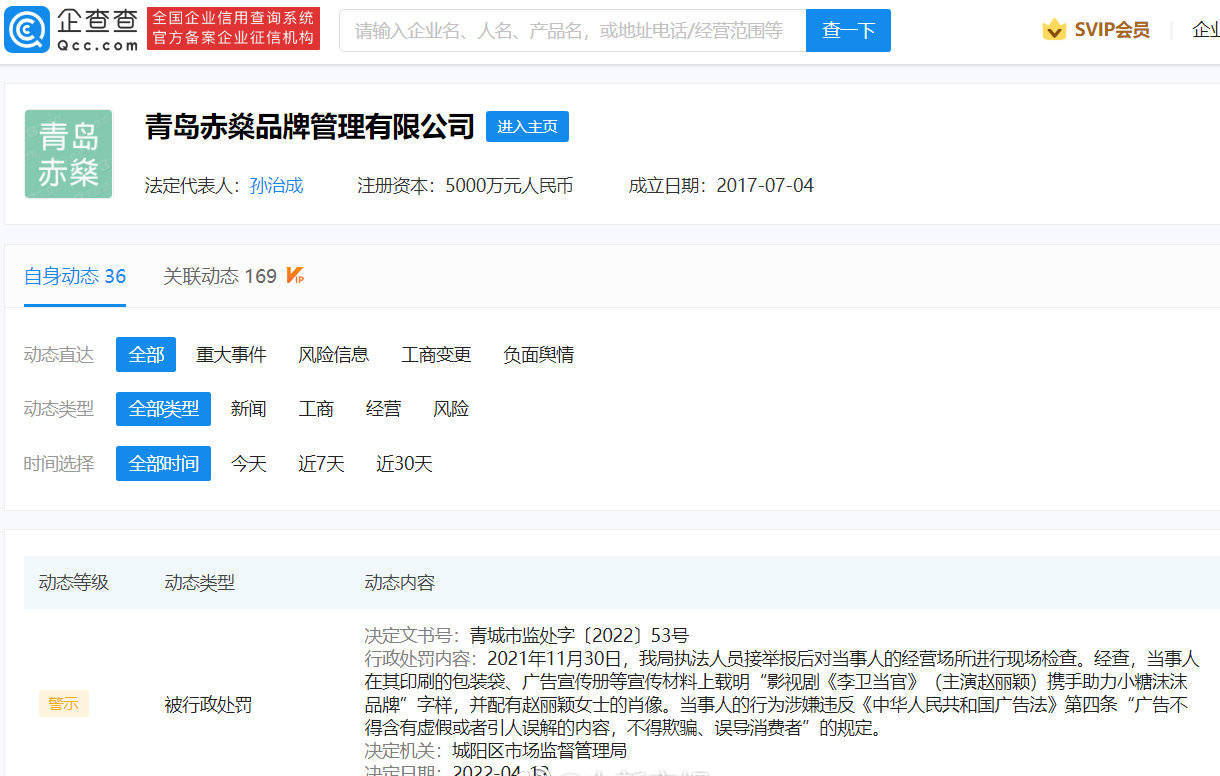Choose 风险 dynamic type
Screen dimensions: 1220x776
coord(451,409)
